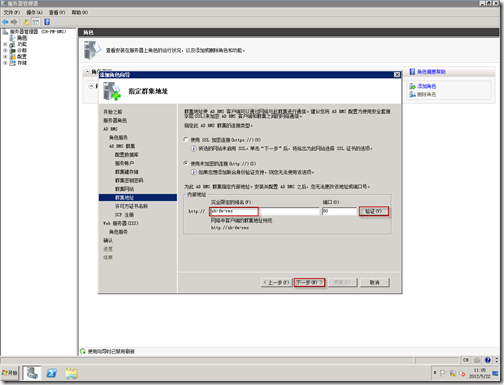This screenshot has height=385, width=504.
Task: Click the Up one level folder icon
Action: pyautogui.click(x=26, y=22)
